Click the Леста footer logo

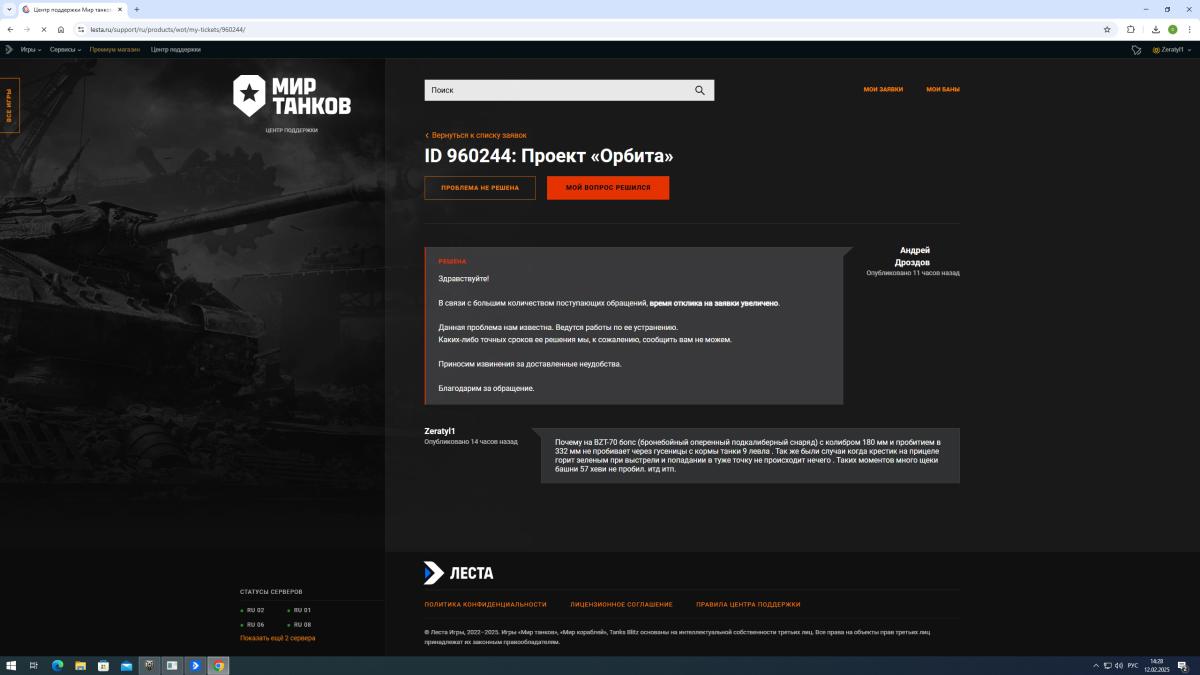coord(459,573)
